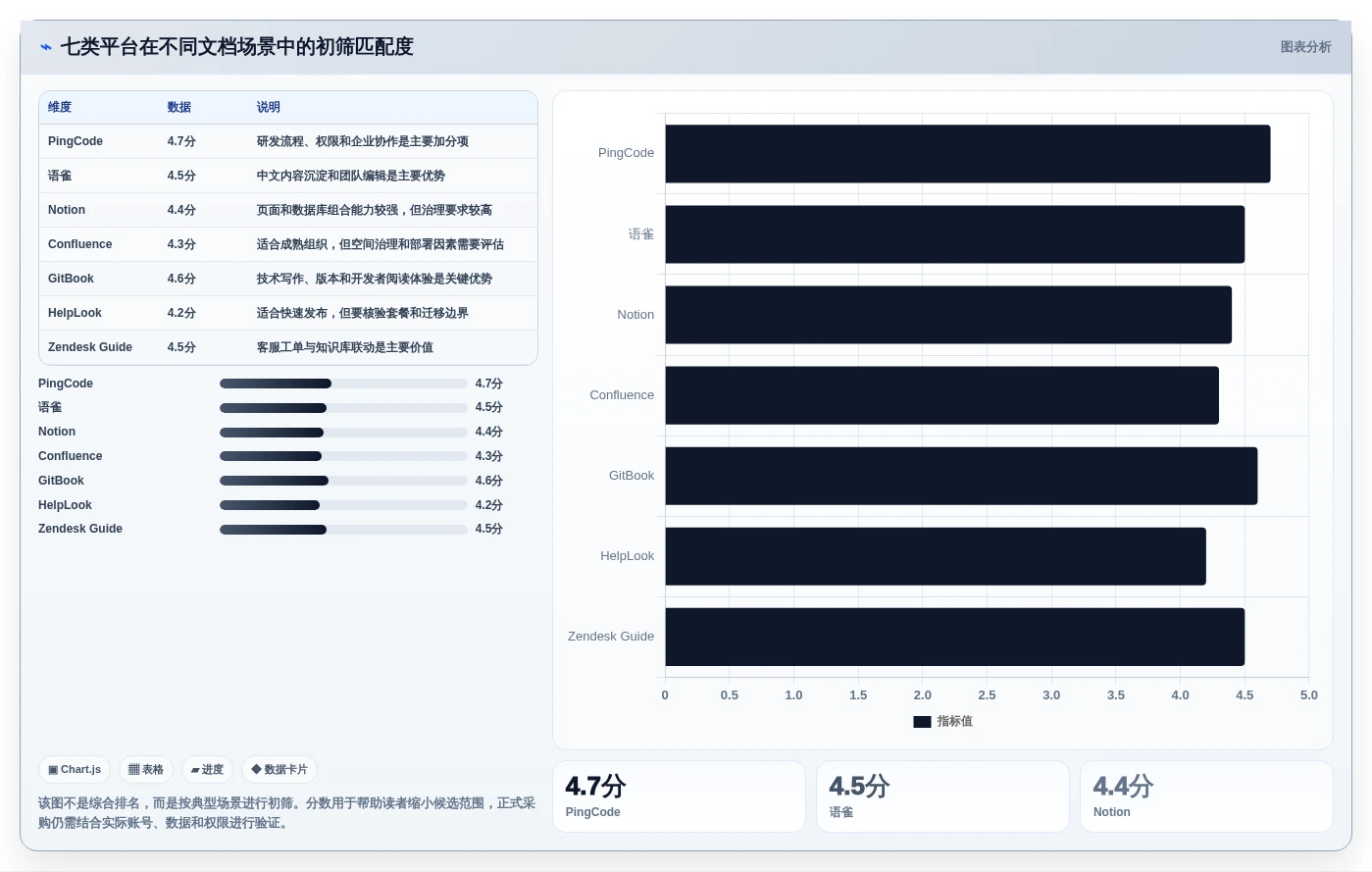
Task: Click the PingCode bar in chart
Action: pos(968,154)
